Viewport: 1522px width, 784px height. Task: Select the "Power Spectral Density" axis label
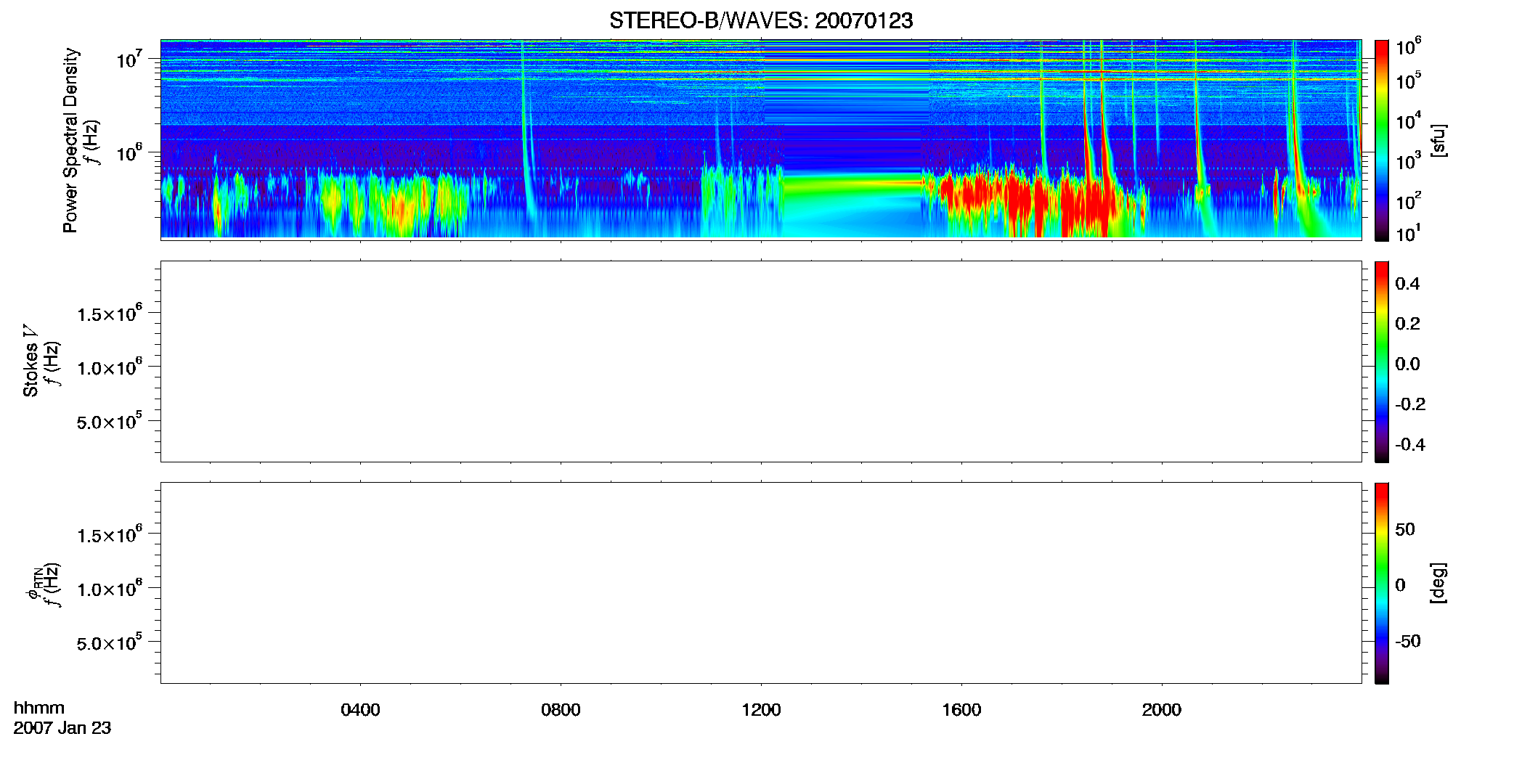pyautogui.click(x=70, y=140)
